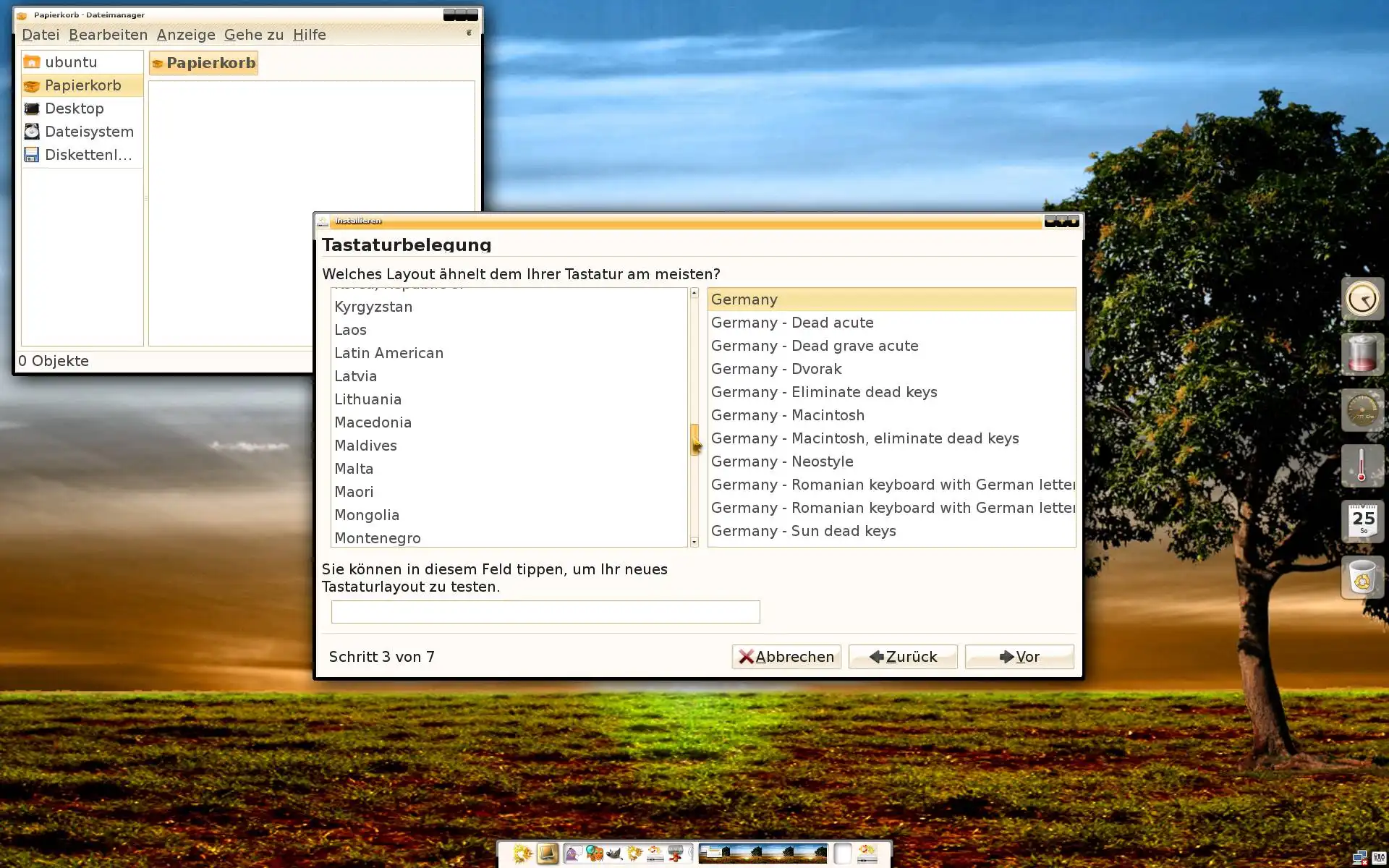Viewport: 1389px width, 868px height.
Task: Open the Gehe zu menu
Action: click(x=253, y=35)
